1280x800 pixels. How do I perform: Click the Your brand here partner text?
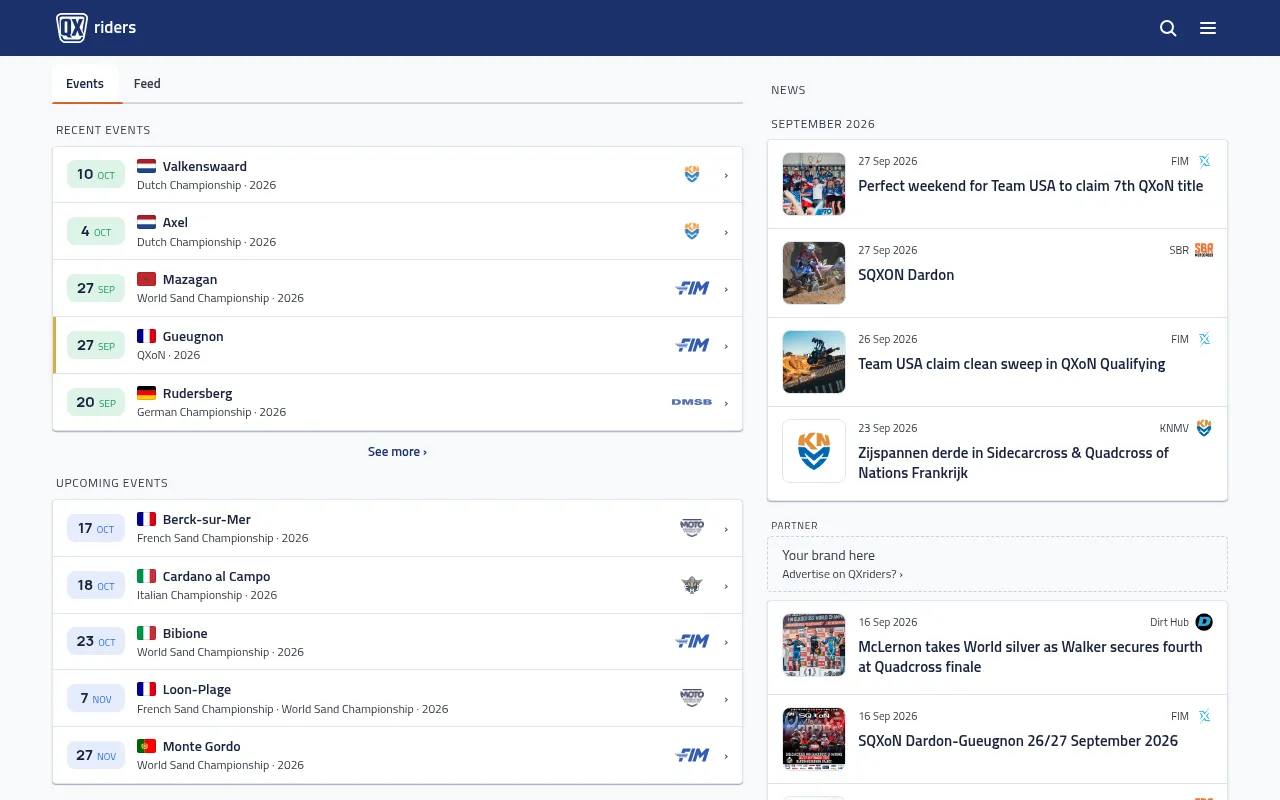828,555
